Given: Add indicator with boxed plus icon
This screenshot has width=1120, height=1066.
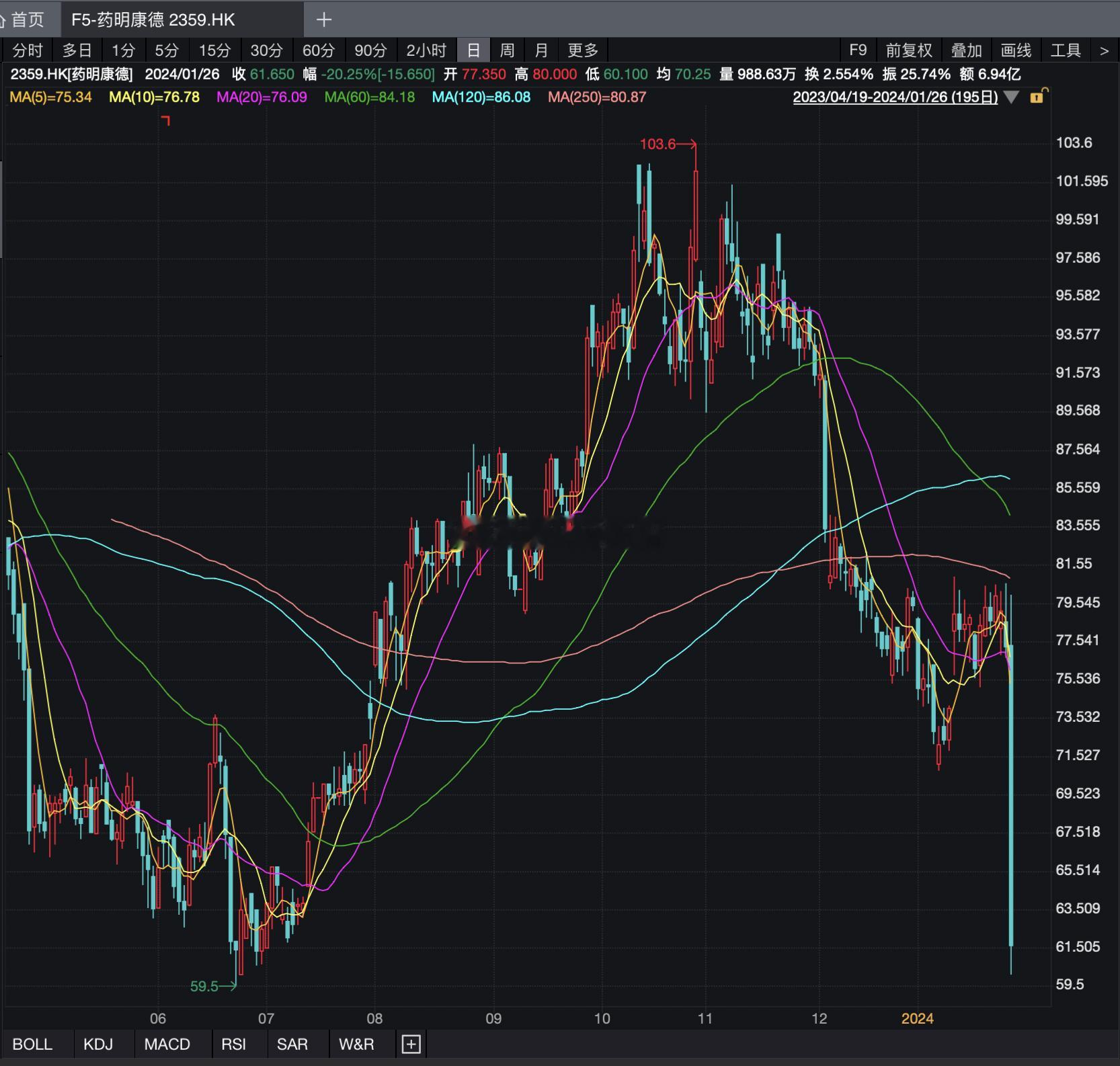Looking at the screenshot, I should pos(411,1044).
